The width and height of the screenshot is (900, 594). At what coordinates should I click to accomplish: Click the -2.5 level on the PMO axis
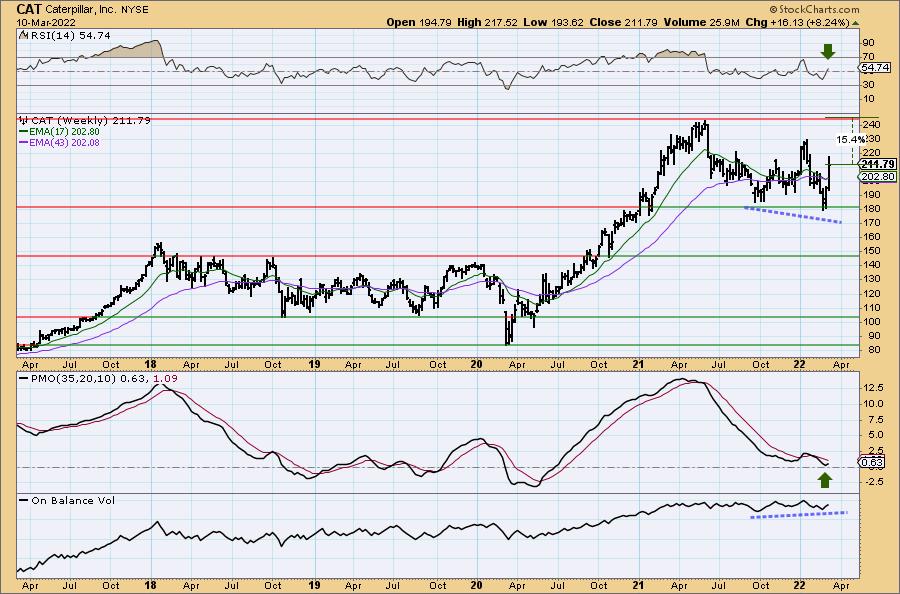(872, 482)
